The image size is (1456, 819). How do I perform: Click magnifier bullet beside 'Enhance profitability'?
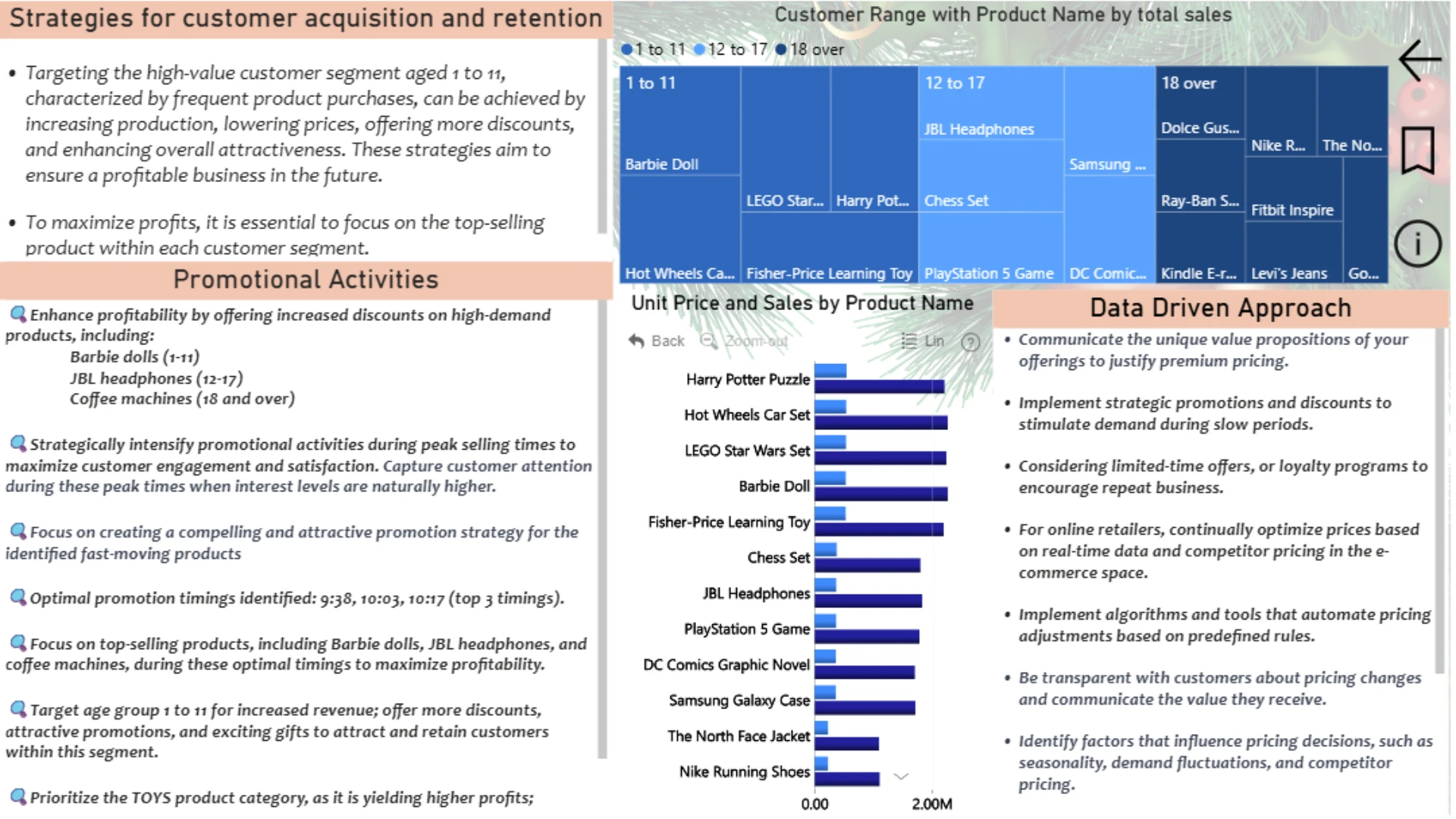17,314
